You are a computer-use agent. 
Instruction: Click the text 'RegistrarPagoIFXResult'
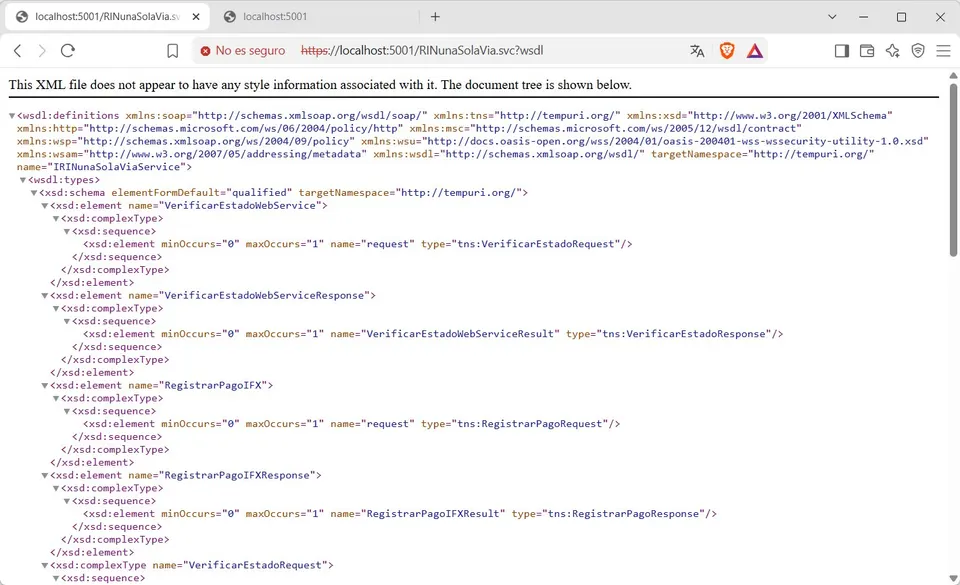coord(433,514)
